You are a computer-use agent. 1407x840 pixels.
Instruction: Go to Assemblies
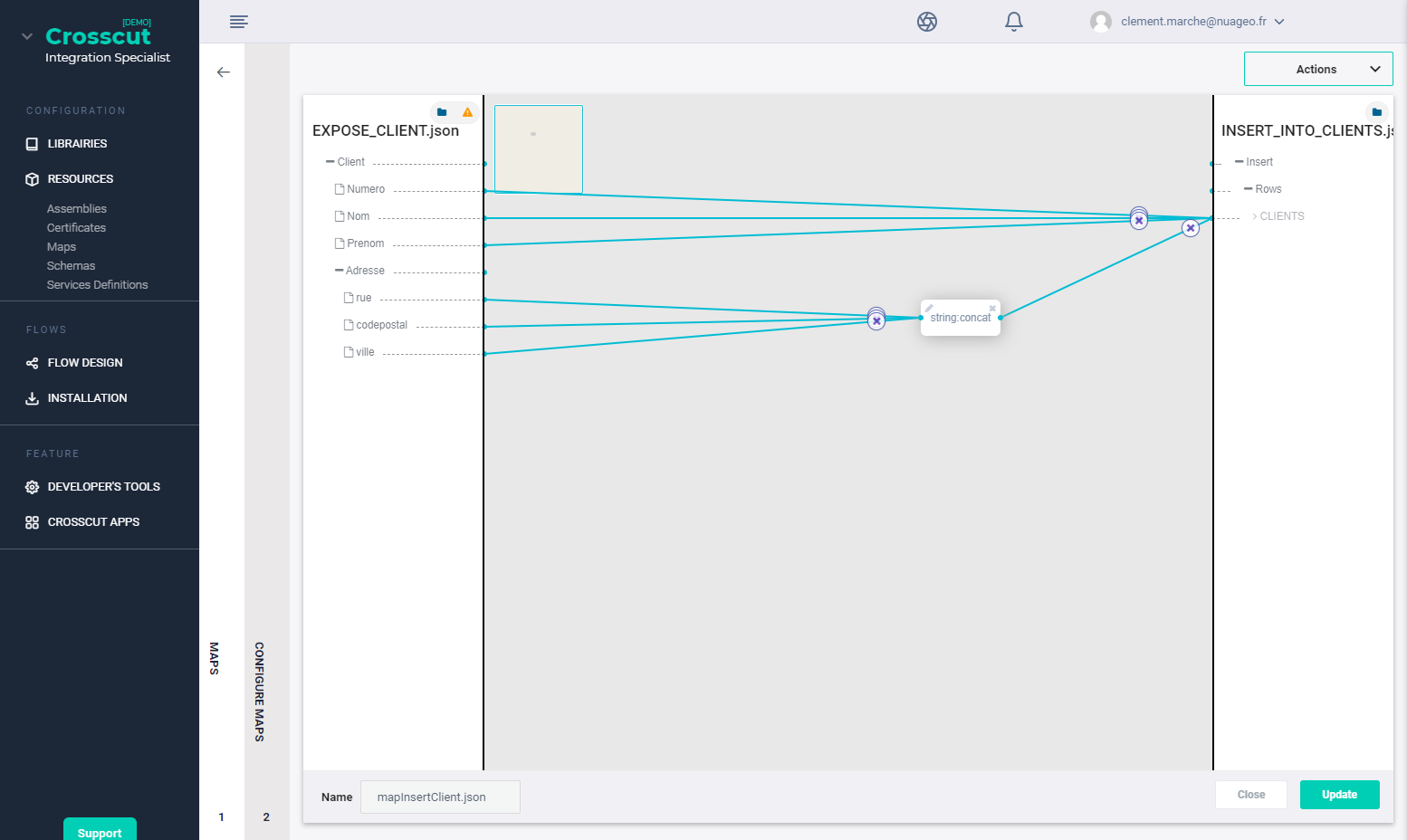77,209
